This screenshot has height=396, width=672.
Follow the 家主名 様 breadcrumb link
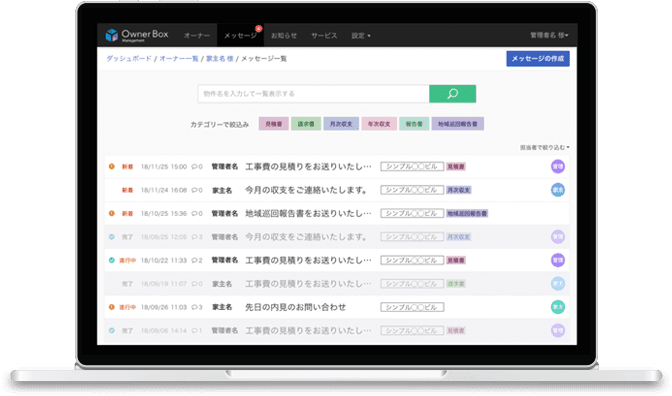tap(219, 59)
